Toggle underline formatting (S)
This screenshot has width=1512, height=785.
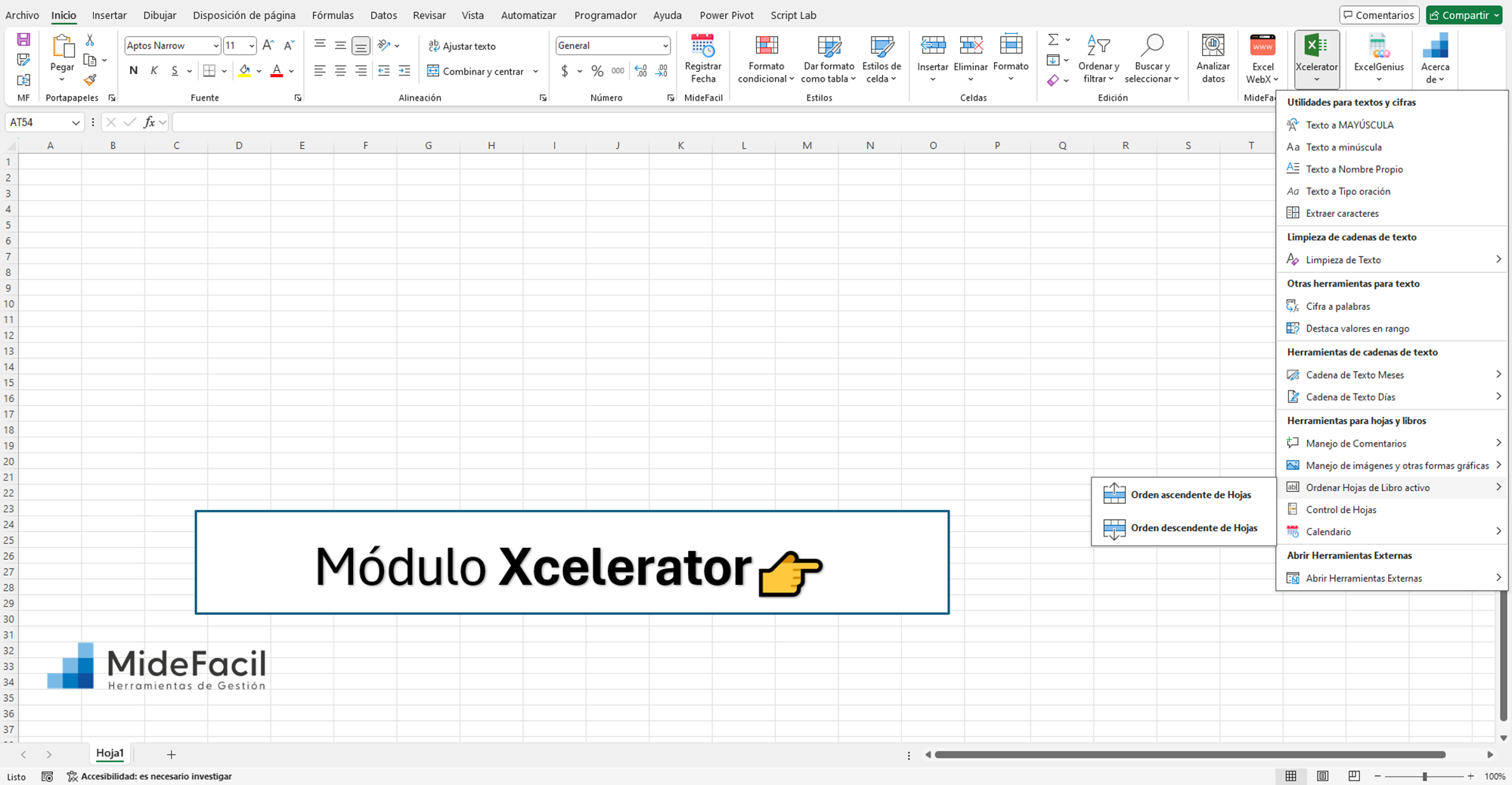(175, 71)
